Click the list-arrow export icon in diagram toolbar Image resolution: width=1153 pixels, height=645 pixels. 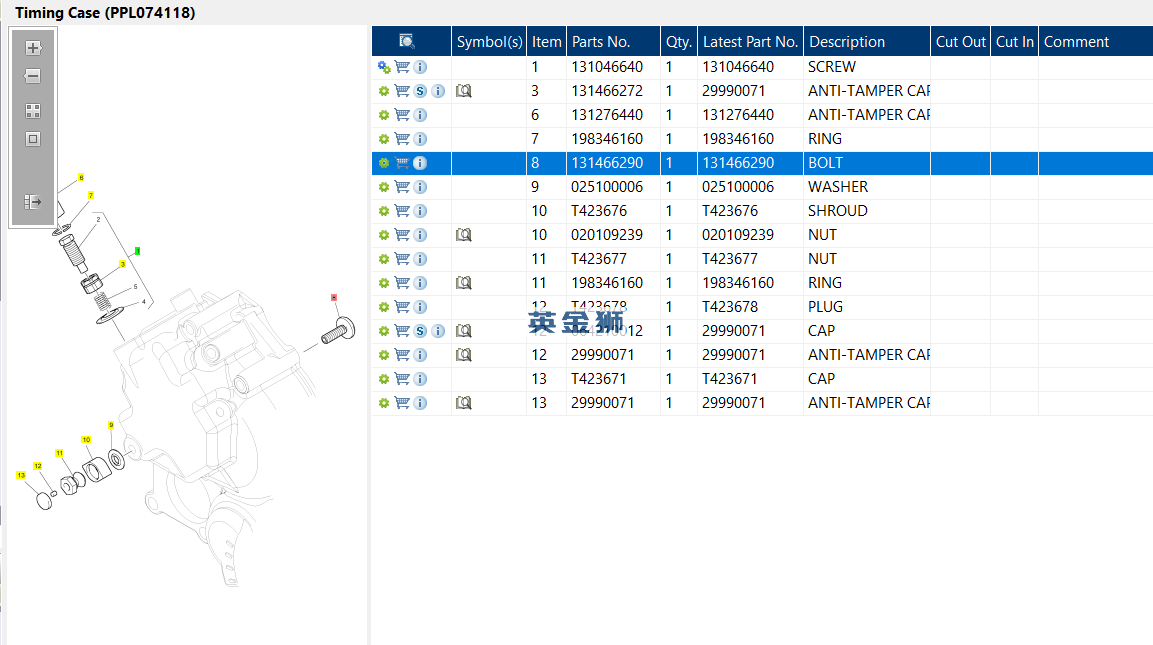pyautogui.click(x=32, y=202)
